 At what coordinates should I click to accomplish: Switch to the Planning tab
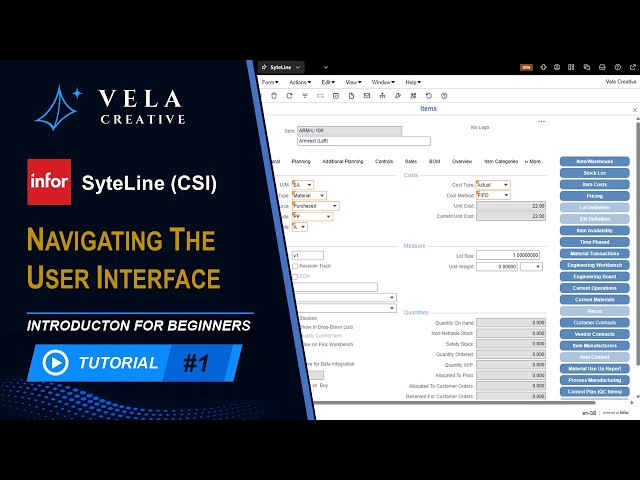[301, 162]
